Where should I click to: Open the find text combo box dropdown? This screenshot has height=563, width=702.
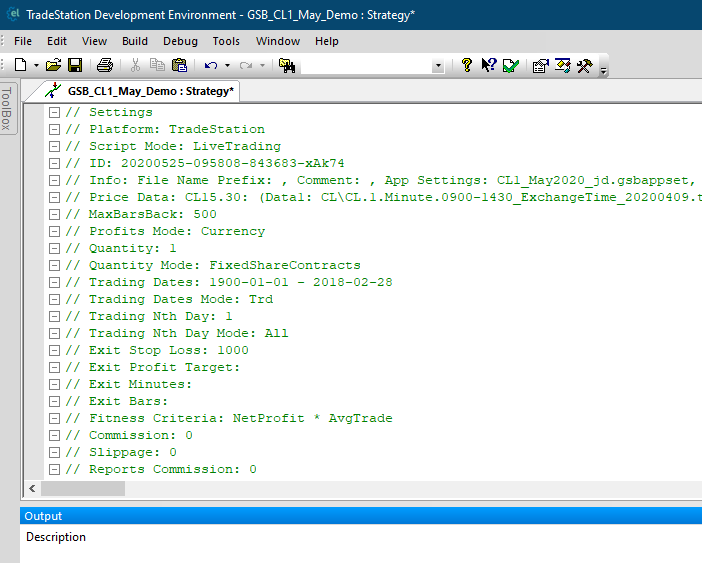click(438, 65)
